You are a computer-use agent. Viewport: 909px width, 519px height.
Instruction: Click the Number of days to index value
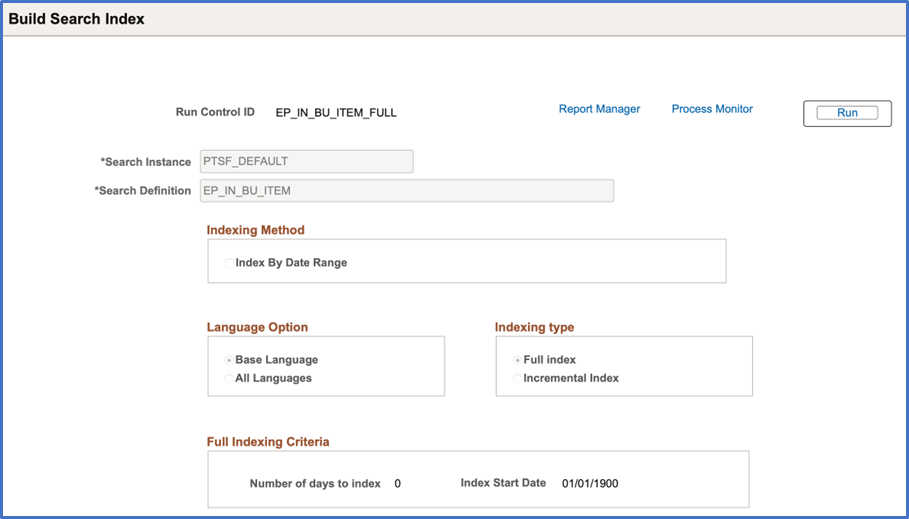coord(397,484)
